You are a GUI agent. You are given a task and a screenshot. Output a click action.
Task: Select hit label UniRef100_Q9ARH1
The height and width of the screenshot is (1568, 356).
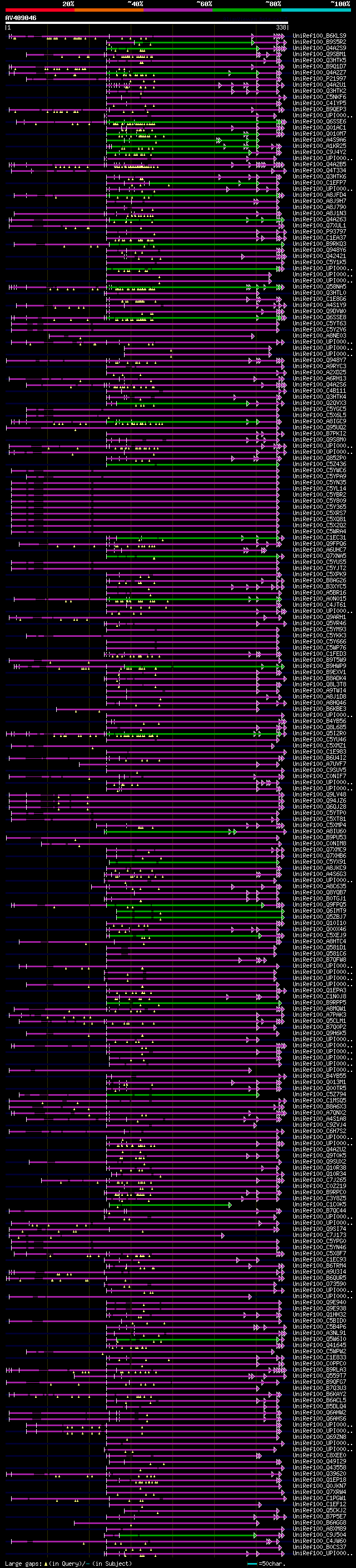click(x=319, y=617)
